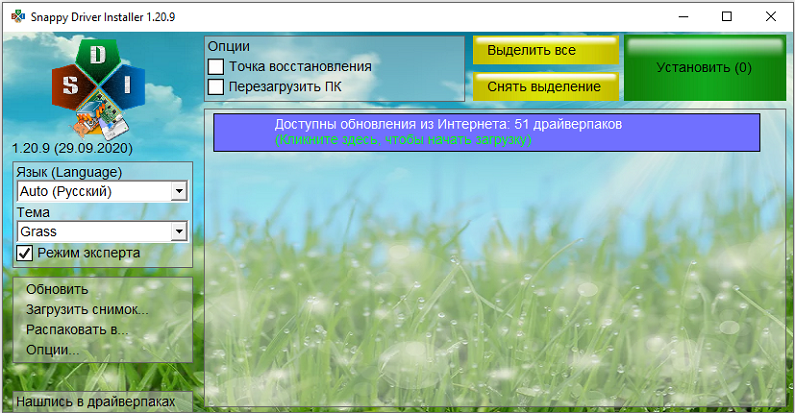The width and height of the screenshot is (795, 413).
Task: Enable the Точка восстановления checkbox
Action: click(x=216, y=66)
